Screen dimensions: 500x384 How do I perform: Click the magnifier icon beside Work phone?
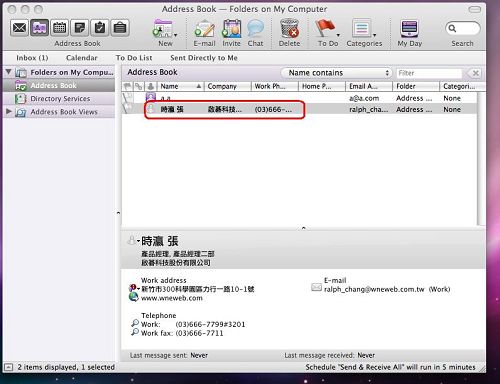[135, 323]
